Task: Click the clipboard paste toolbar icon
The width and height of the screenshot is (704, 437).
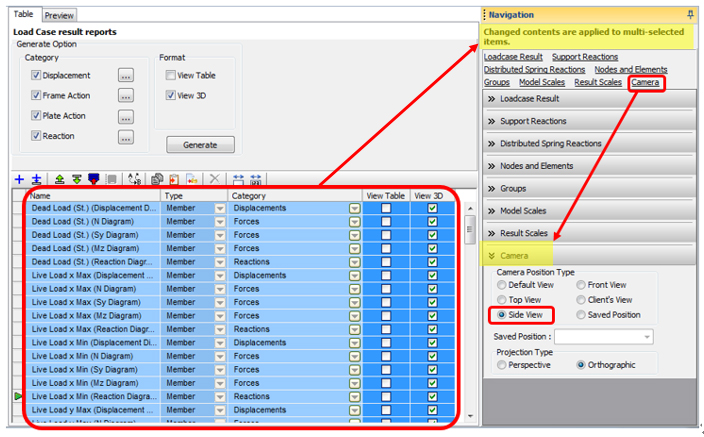Action: (174, 180)
